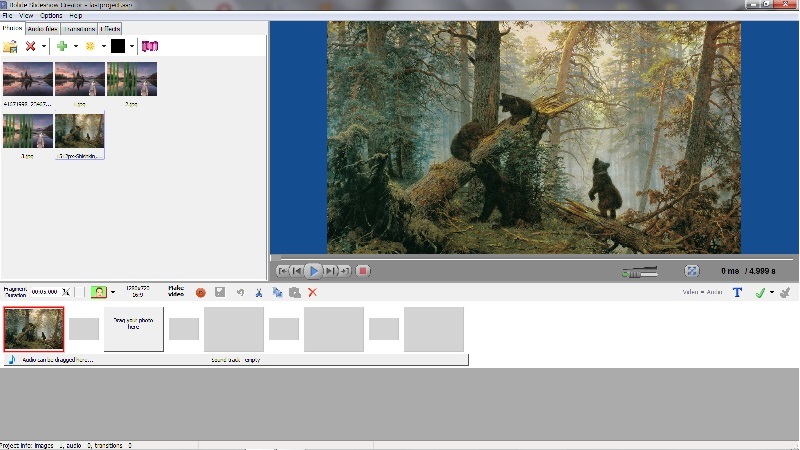Click the yellow sun brightness icon
Viewport: 800px width, 450px height.
[x=90, y=46]
